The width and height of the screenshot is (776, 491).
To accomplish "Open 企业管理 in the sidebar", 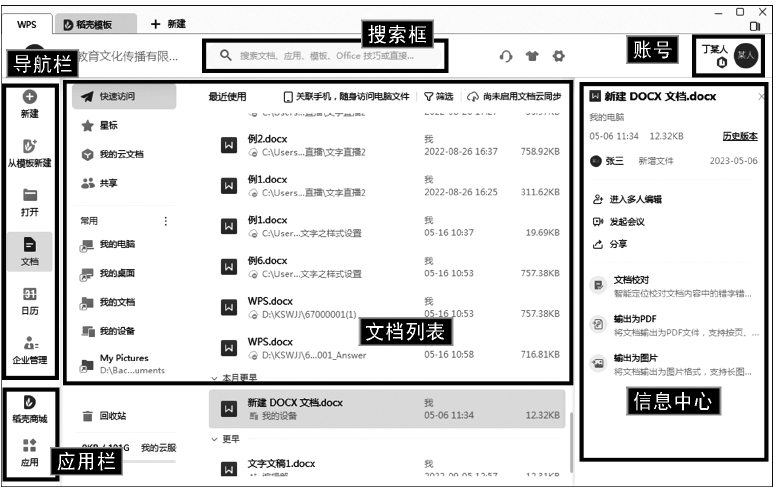I will click(x=29, y=343).
